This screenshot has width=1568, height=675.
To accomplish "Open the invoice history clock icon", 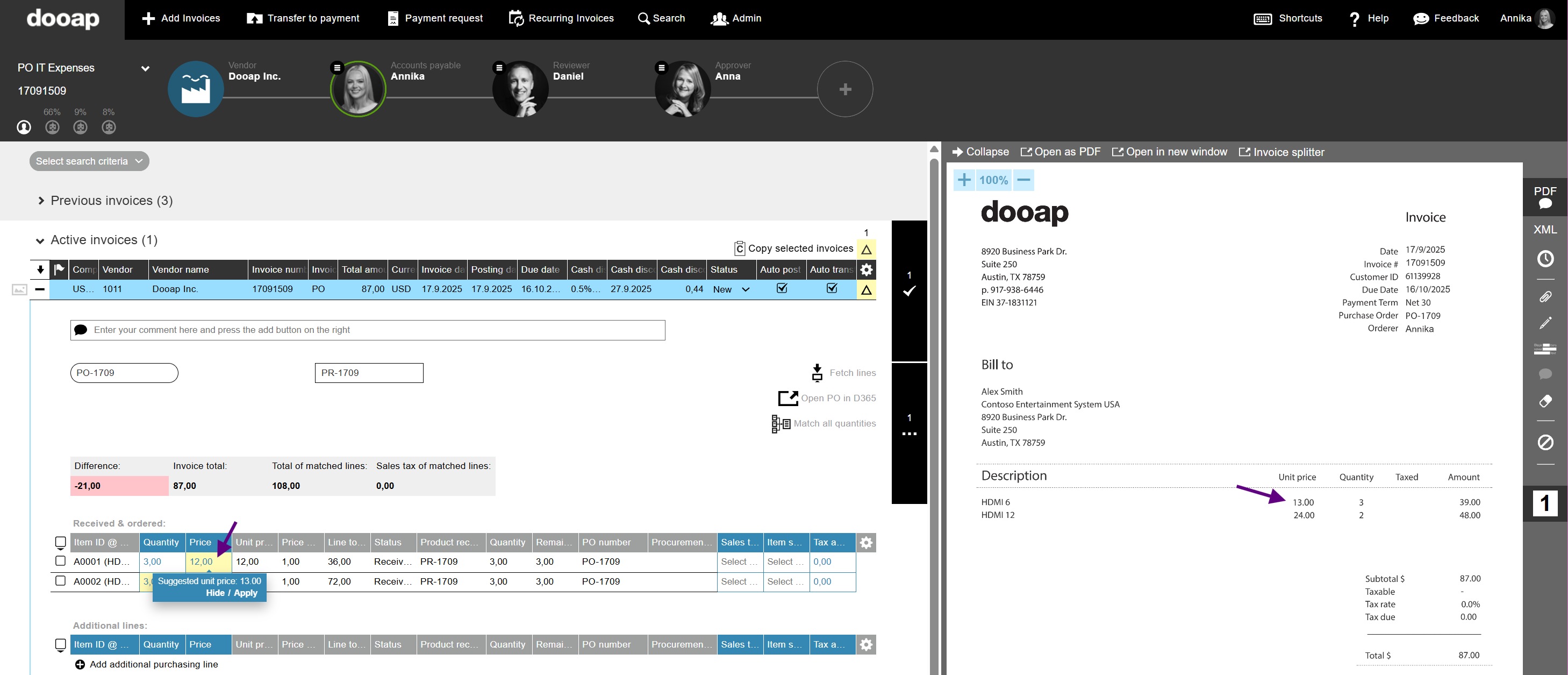I will tap(1545, 259).
